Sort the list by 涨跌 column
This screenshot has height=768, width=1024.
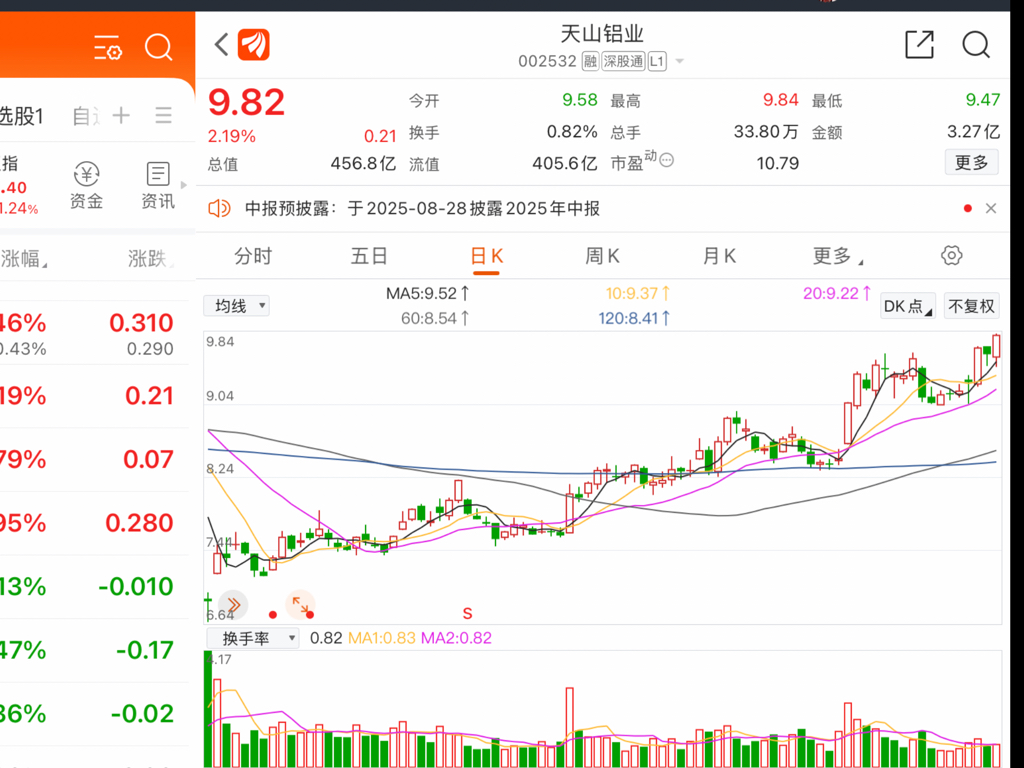[150, 259]
